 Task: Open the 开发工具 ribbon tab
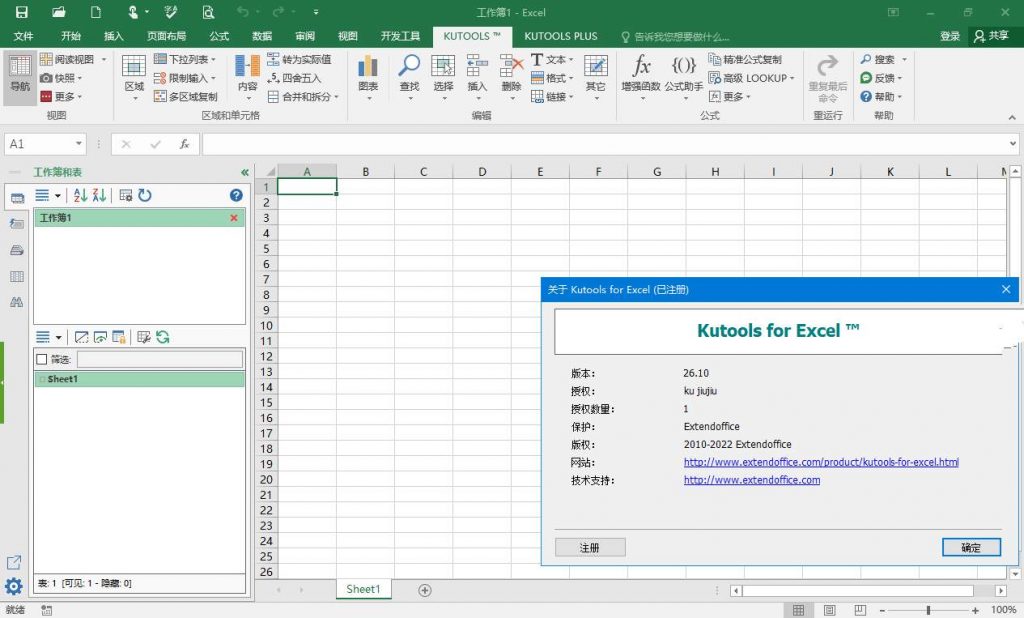pos(400,36)
